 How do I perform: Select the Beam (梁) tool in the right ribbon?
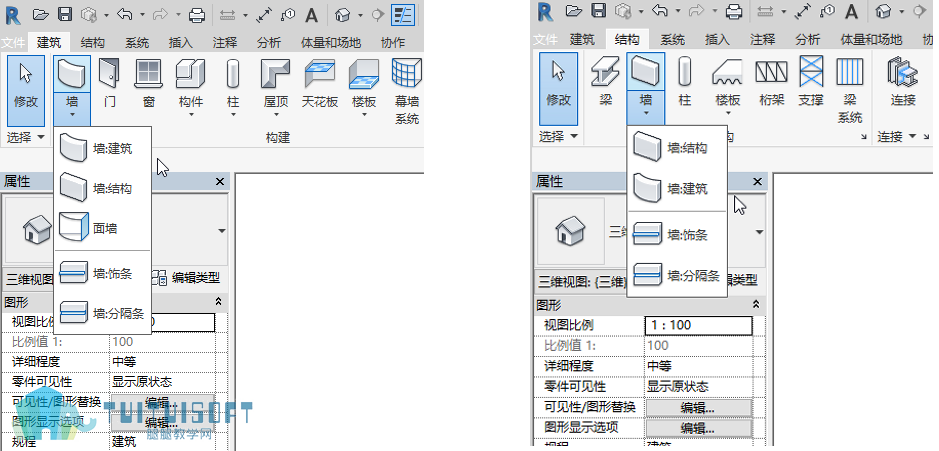click(605, 81)
